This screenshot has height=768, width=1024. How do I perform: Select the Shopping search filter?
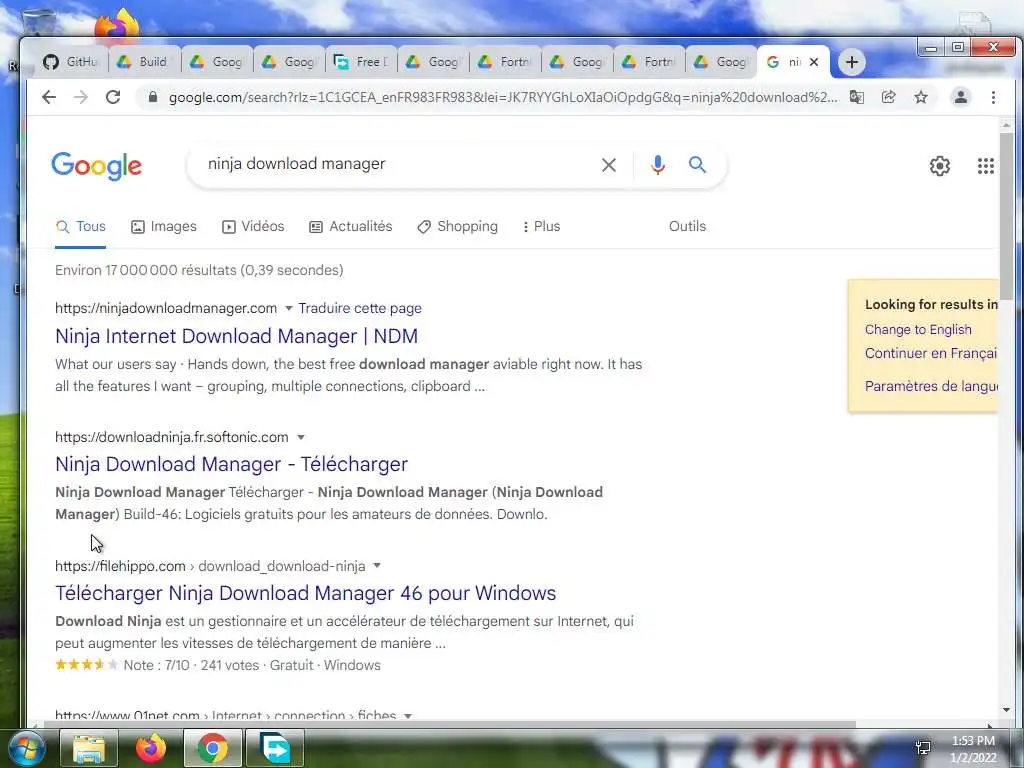457,227
